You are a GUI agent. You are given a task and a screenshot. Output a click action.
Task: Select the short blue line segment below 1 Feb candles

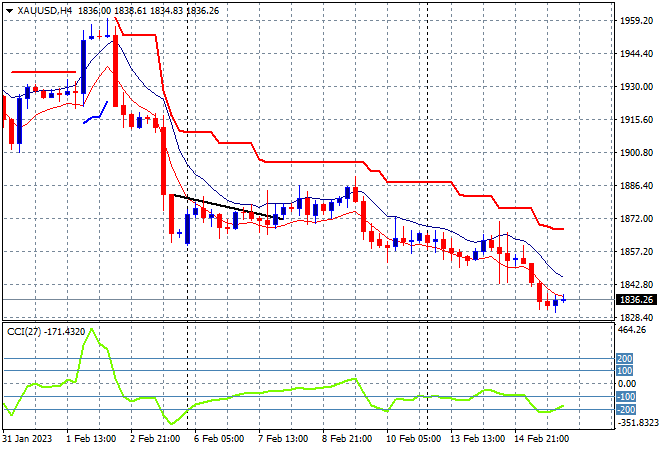[96, 113]
